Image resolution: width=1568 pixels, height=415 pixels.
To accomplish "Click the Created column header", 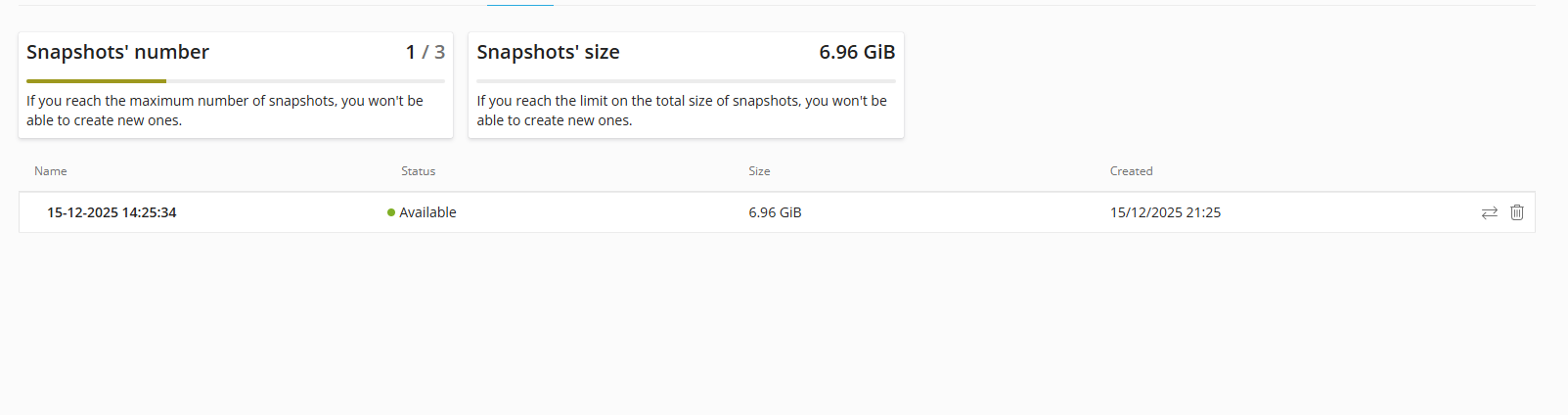I will tap(1131, 171).
